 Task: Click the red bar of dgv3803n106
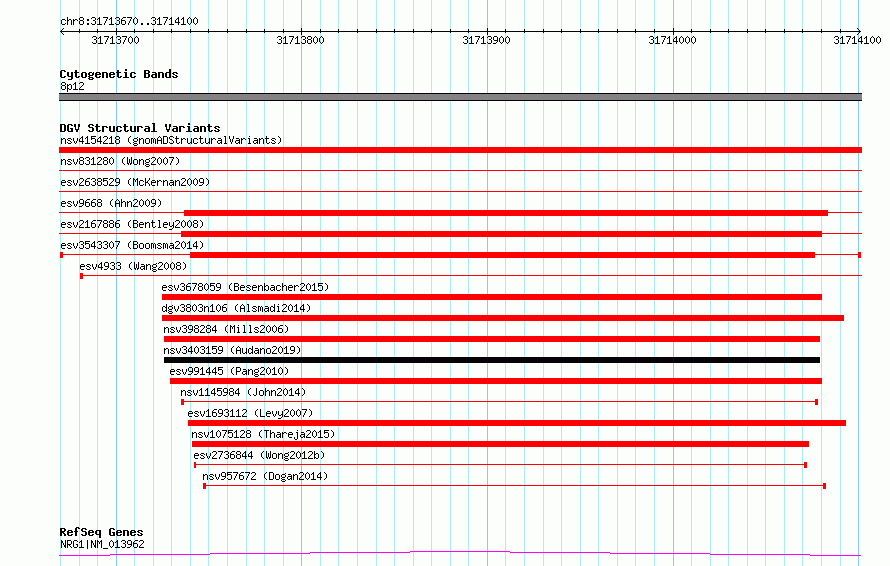tap(503, 318)
